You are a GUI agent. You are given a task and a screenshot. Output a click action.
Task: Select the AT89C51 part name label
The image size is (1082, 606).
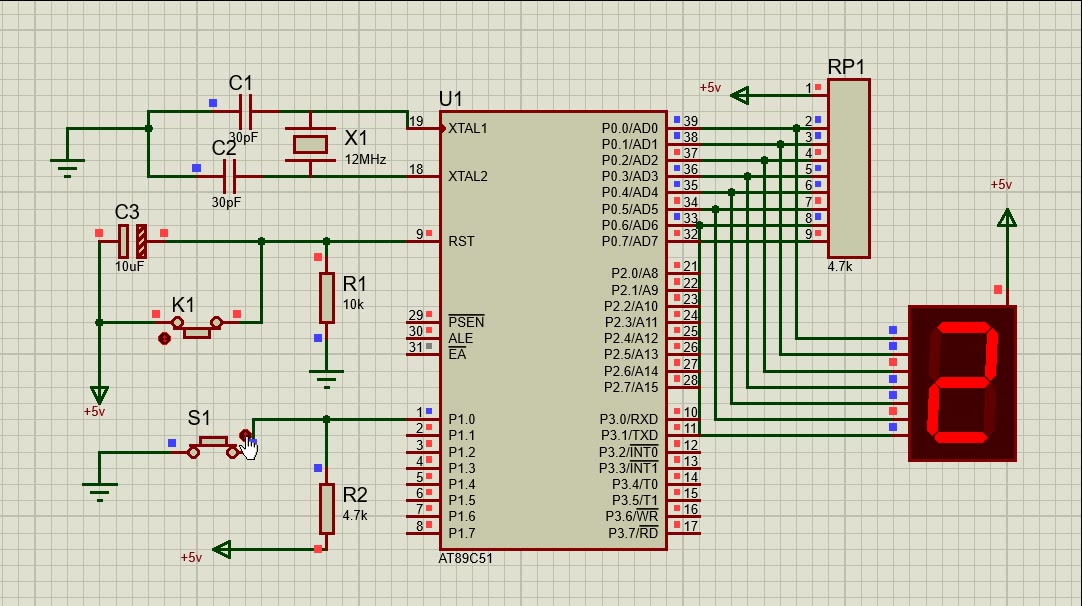click(x=465, y=559)
